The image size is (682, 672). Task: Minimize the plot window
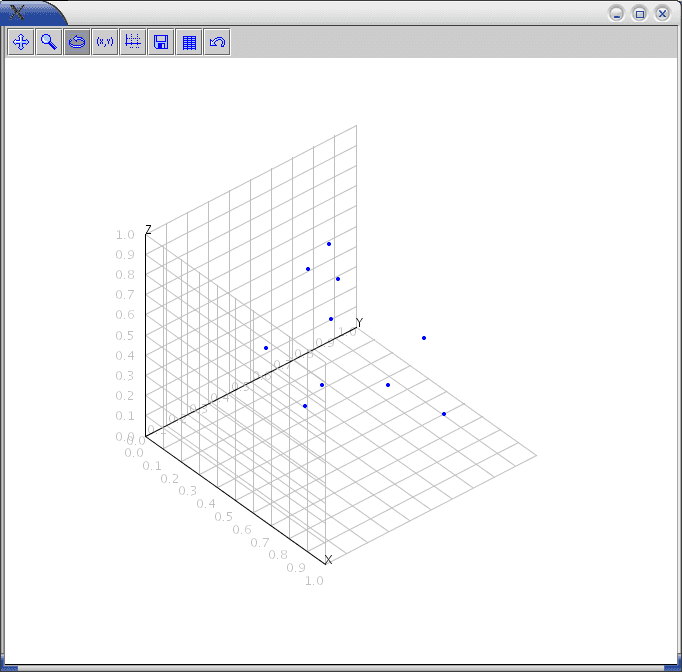point(617,13)
